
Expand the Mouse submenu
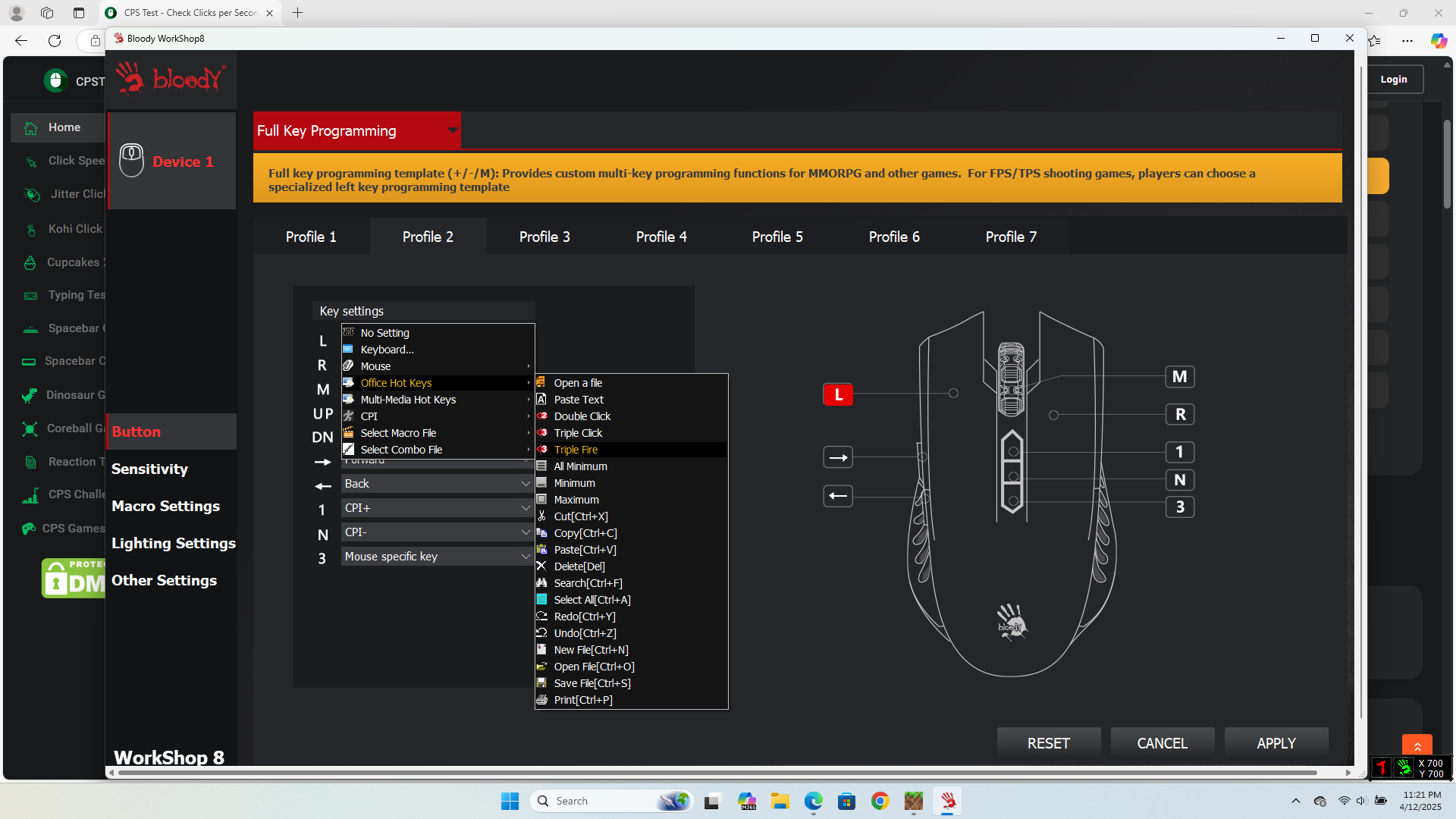tap(438, 366)
